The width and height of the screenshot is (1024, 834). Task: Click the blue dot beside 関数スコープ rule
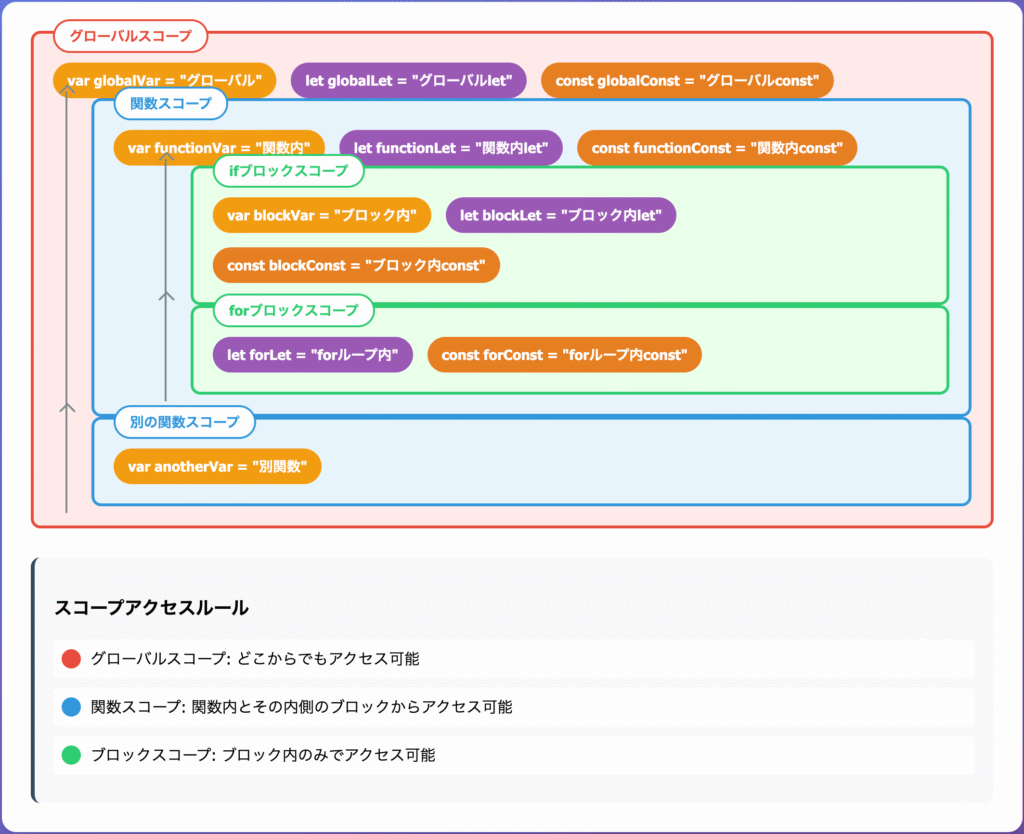[x=71, y=707]
